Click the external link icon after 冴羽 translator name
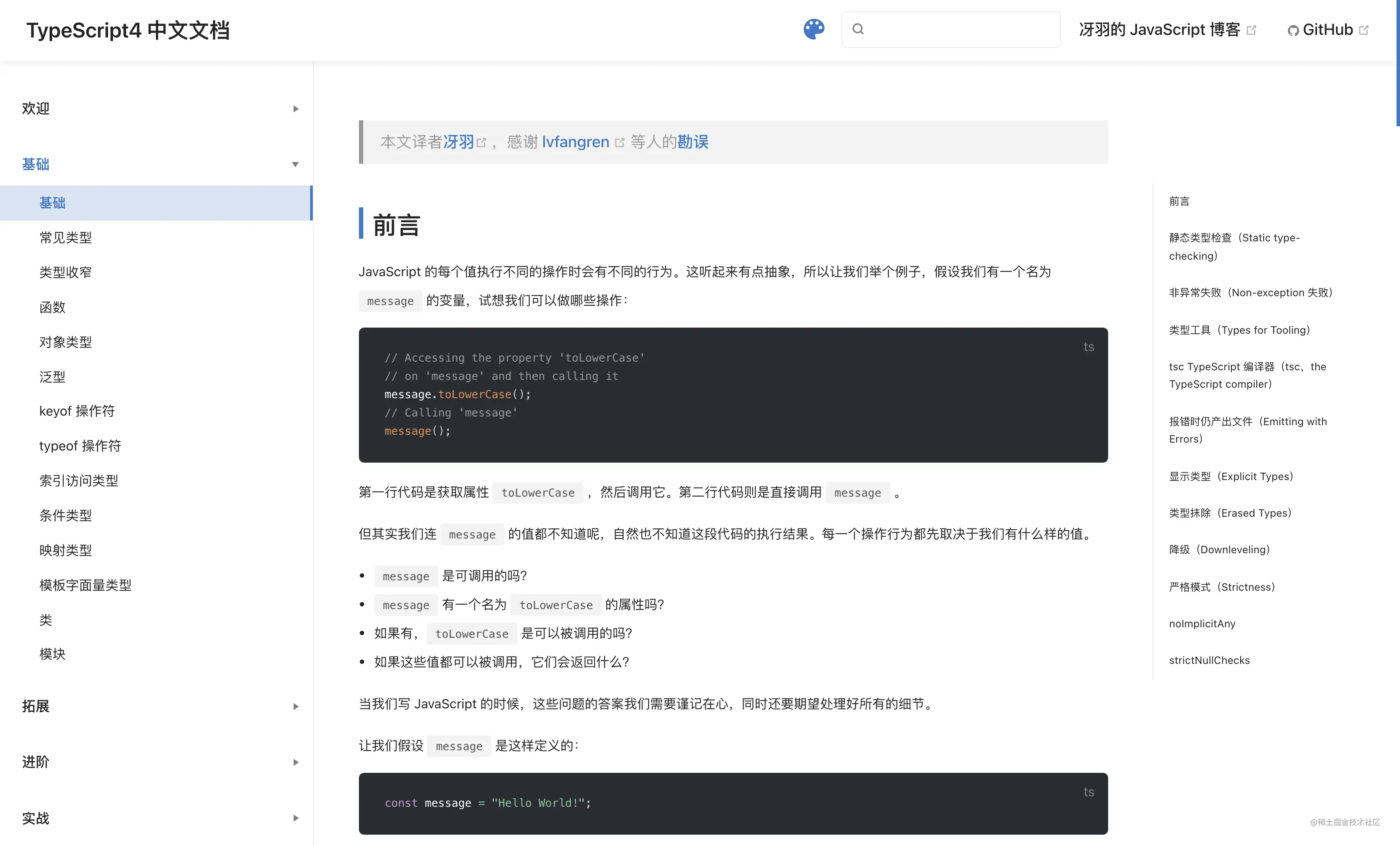The image size is (1400, 846). pos(481,142)
